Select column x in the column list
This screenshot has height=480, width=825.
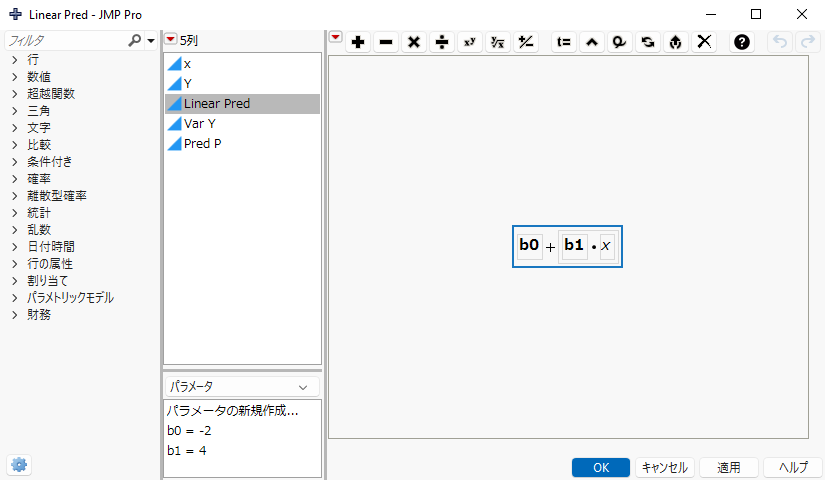pyautogui.click(x=242, y=64)
